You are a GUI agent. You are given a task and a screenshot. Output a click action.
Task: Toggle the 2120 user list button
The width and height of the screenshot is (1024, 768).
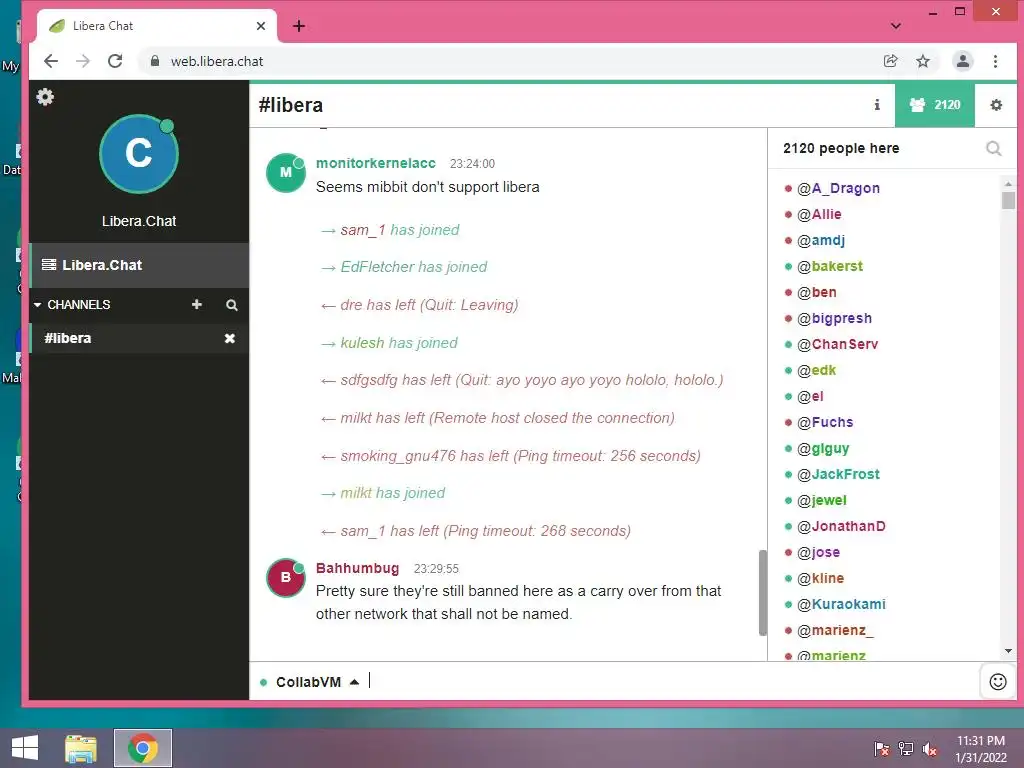tap(935, 104)
